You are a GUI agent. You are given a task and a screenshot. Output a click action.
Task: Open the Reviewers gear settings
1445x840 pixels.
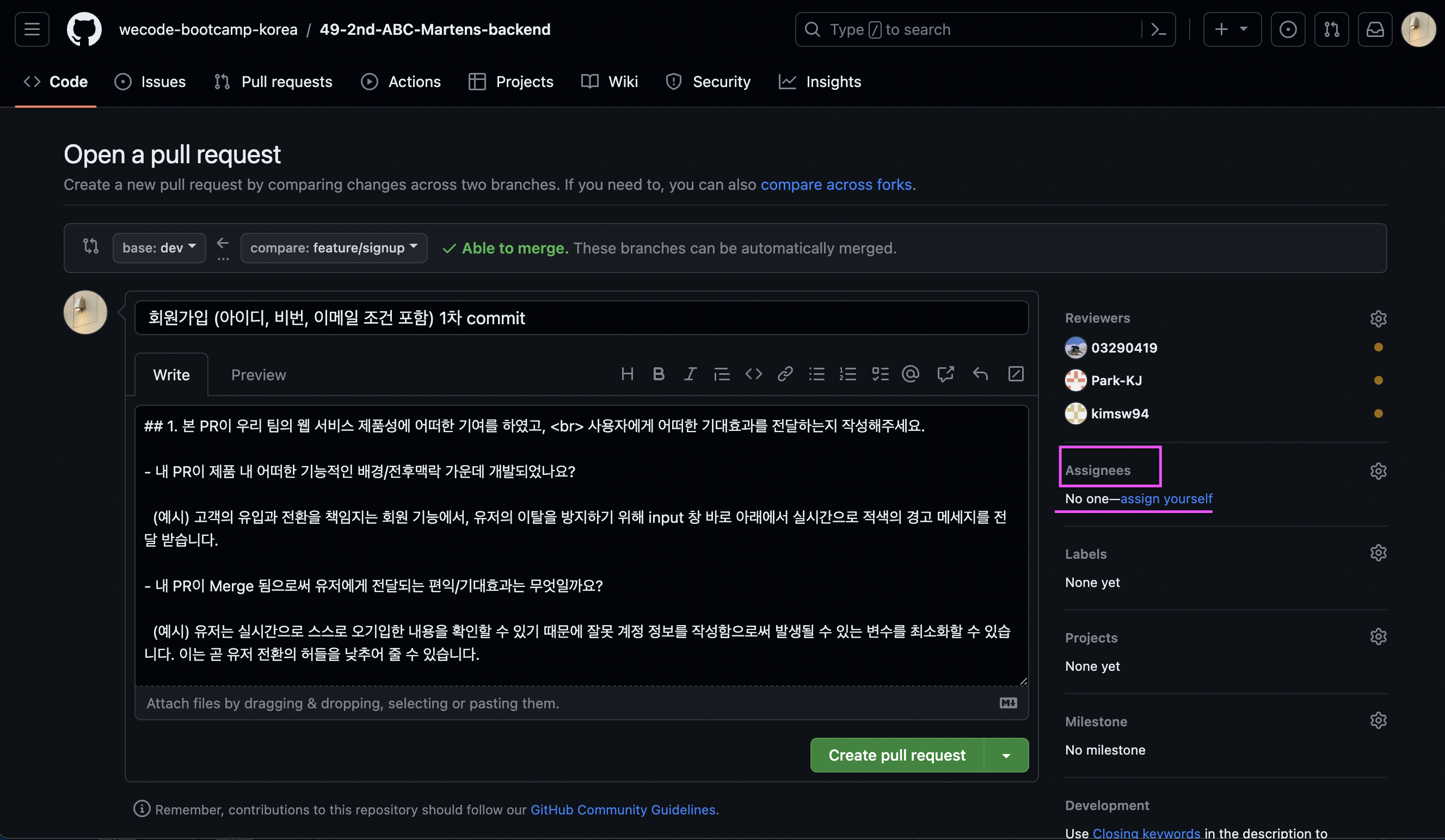1378,318
